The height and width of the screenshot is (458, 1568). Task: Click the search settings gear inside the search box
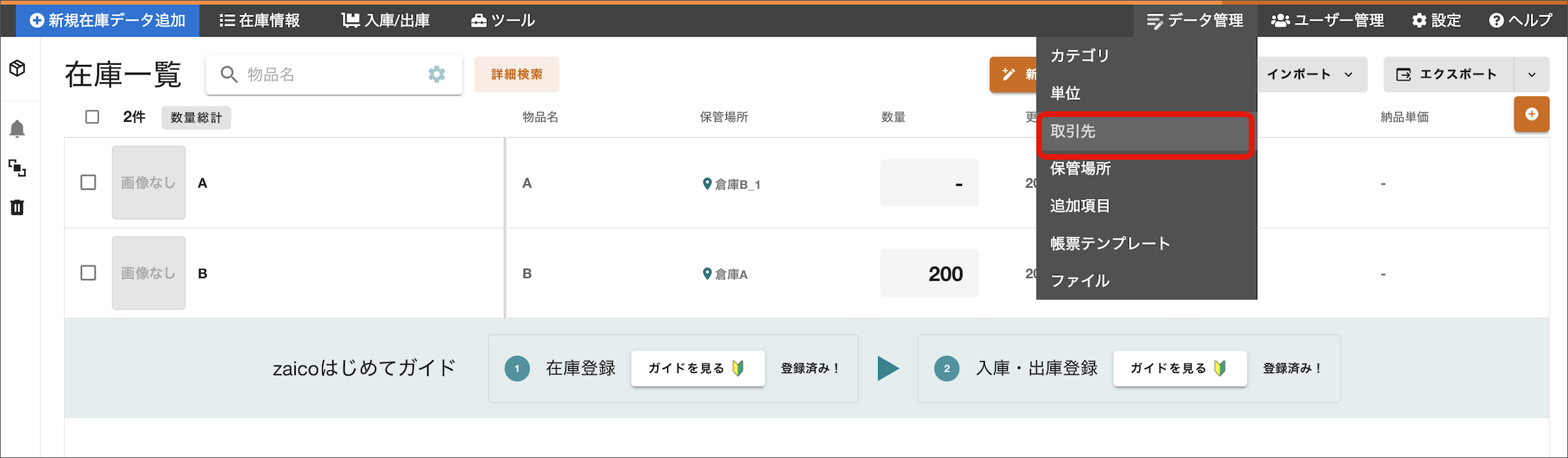click(x=437, y=74)
